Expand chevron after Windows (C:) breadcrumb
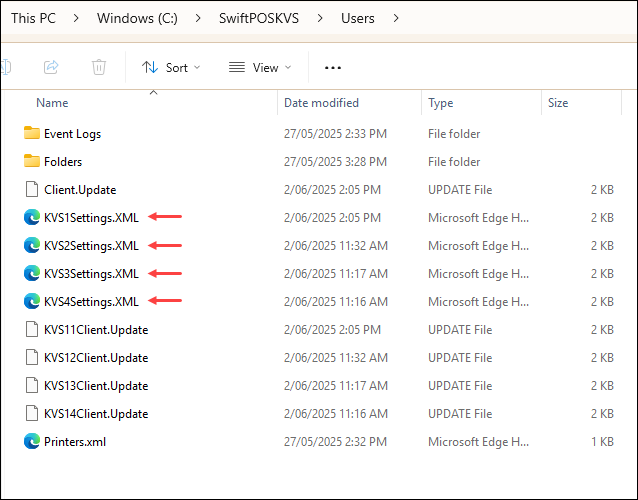The height and width of the screenshot is (500, 638). (x=198, y=18)
